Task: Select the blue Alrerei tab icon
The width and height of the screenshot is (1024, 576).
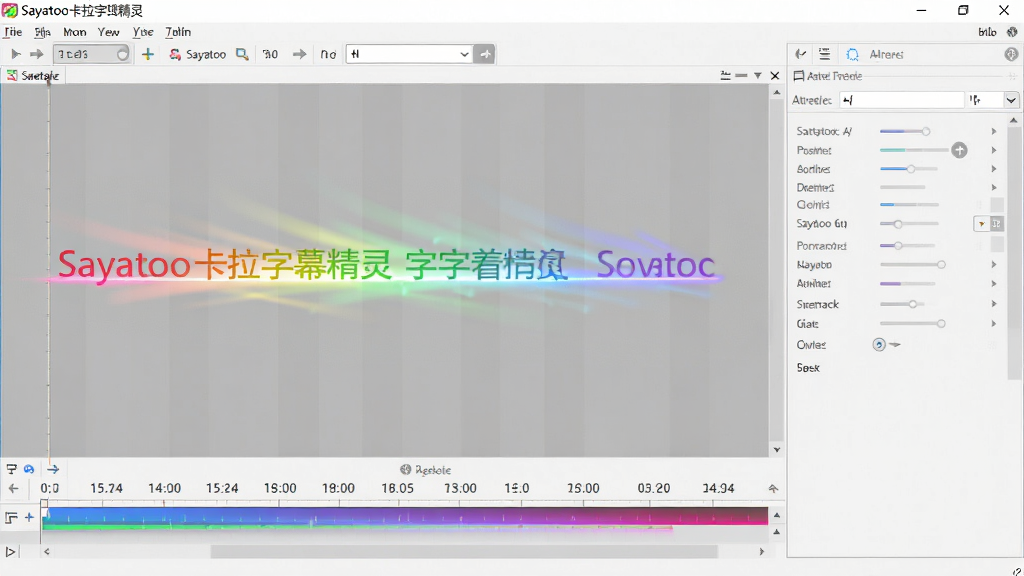Action: click(852, 54)
